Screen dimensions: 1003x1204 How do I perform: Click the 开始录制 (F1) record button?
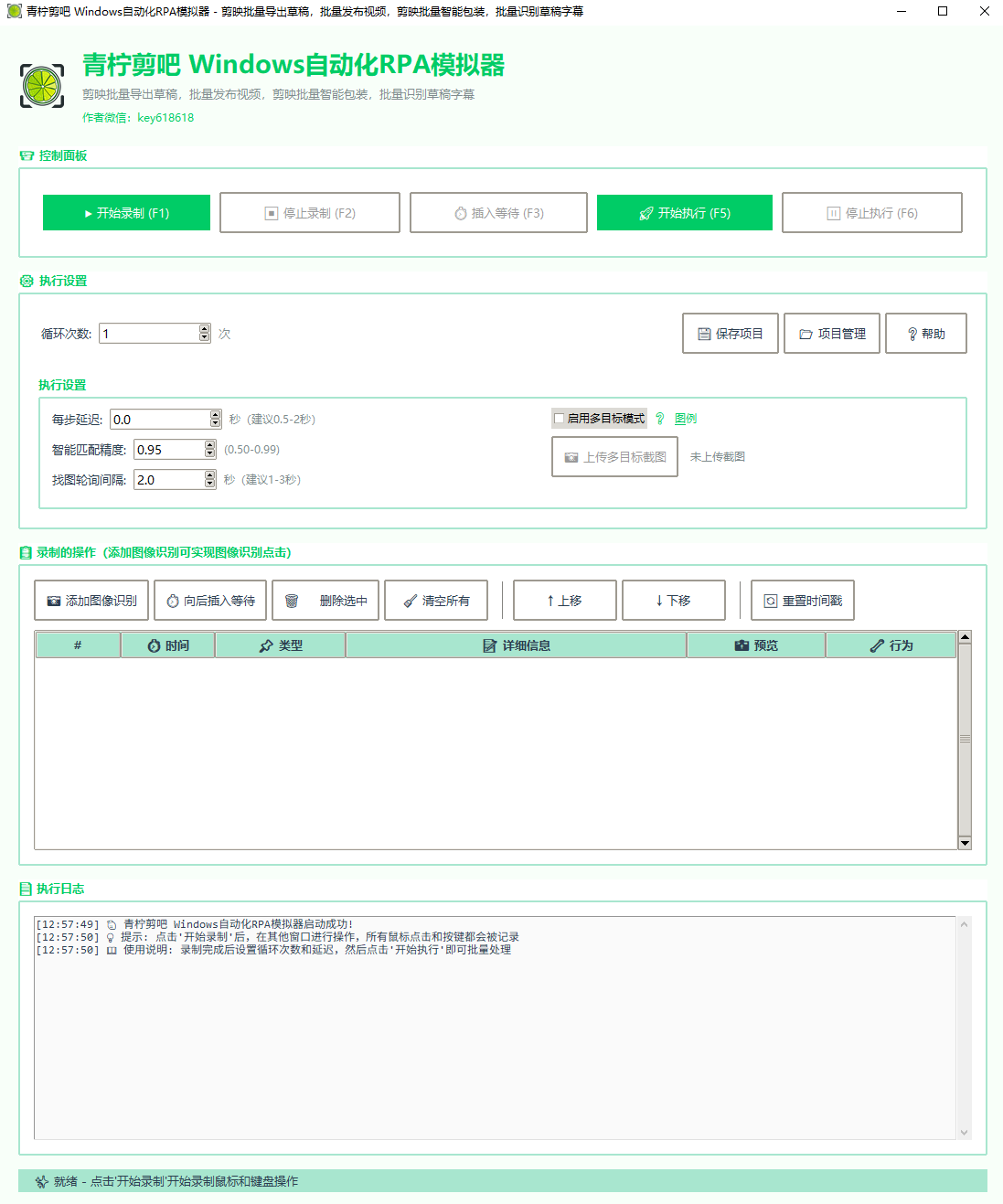[126, 213]
